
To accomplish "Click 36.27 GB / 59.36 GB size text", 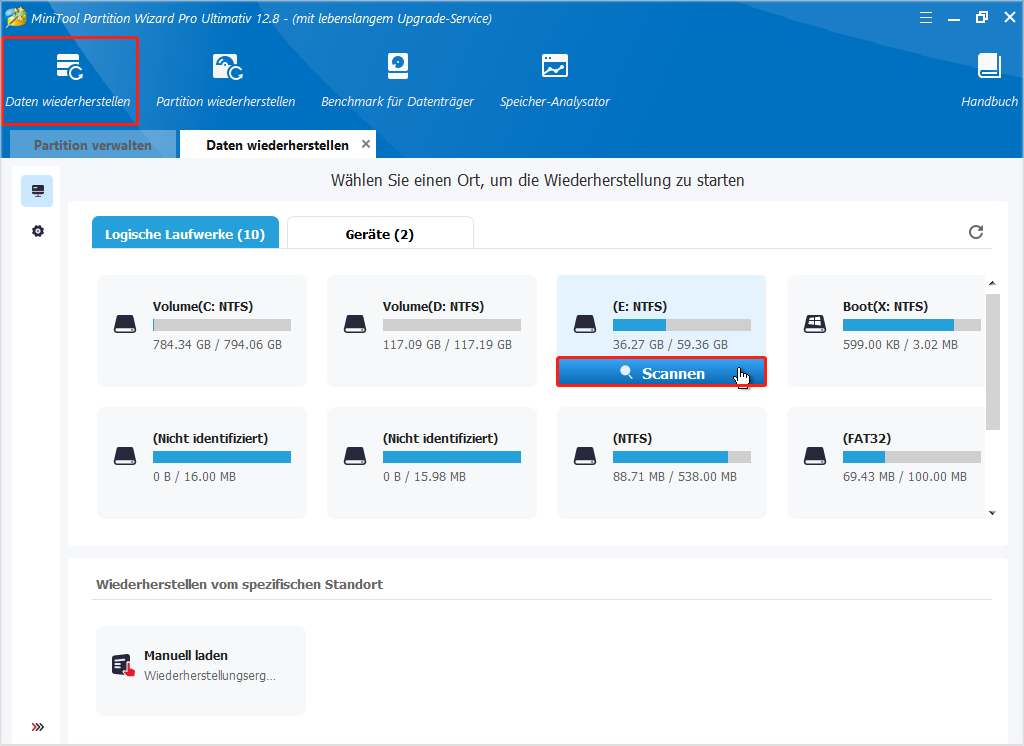I will click(670, 344).
